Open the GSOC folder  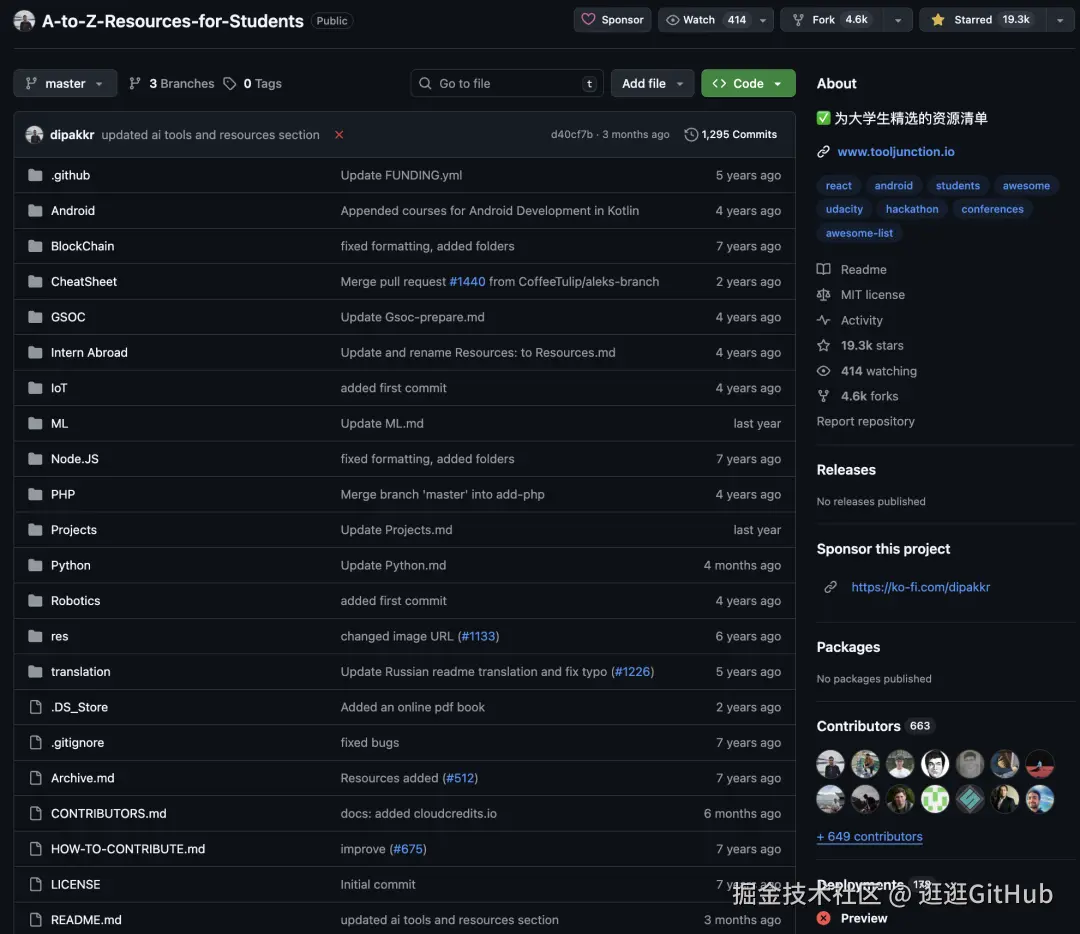tap(68, 317)
